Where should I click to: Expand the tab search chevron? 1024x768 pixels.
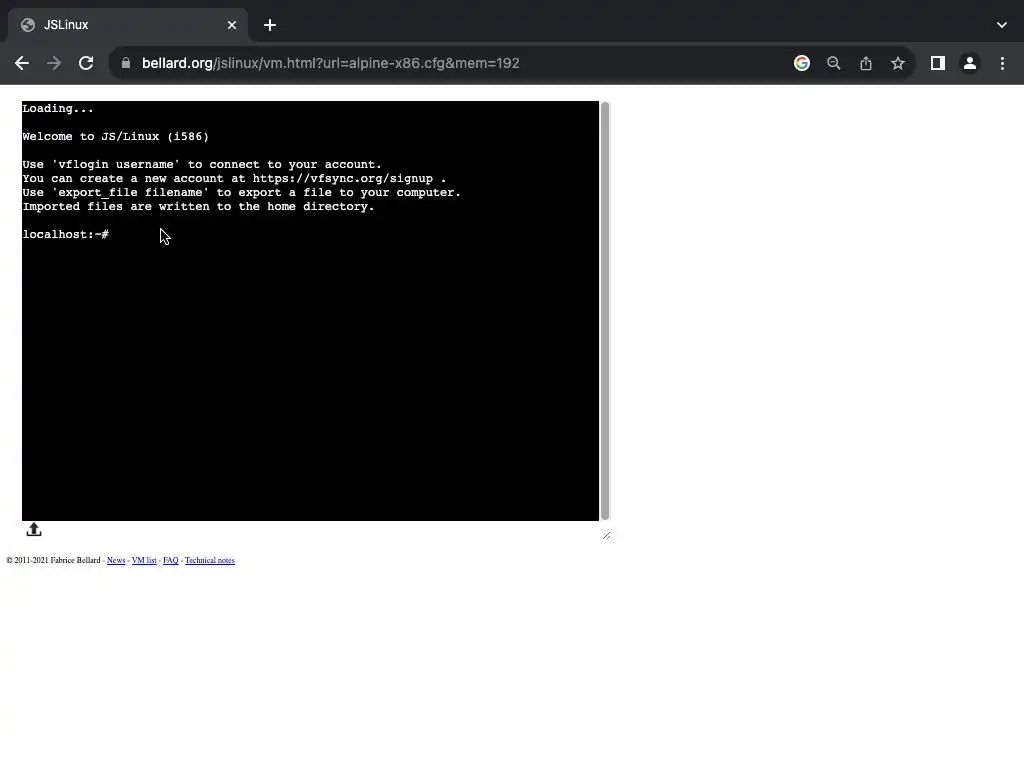[1002, 25]
